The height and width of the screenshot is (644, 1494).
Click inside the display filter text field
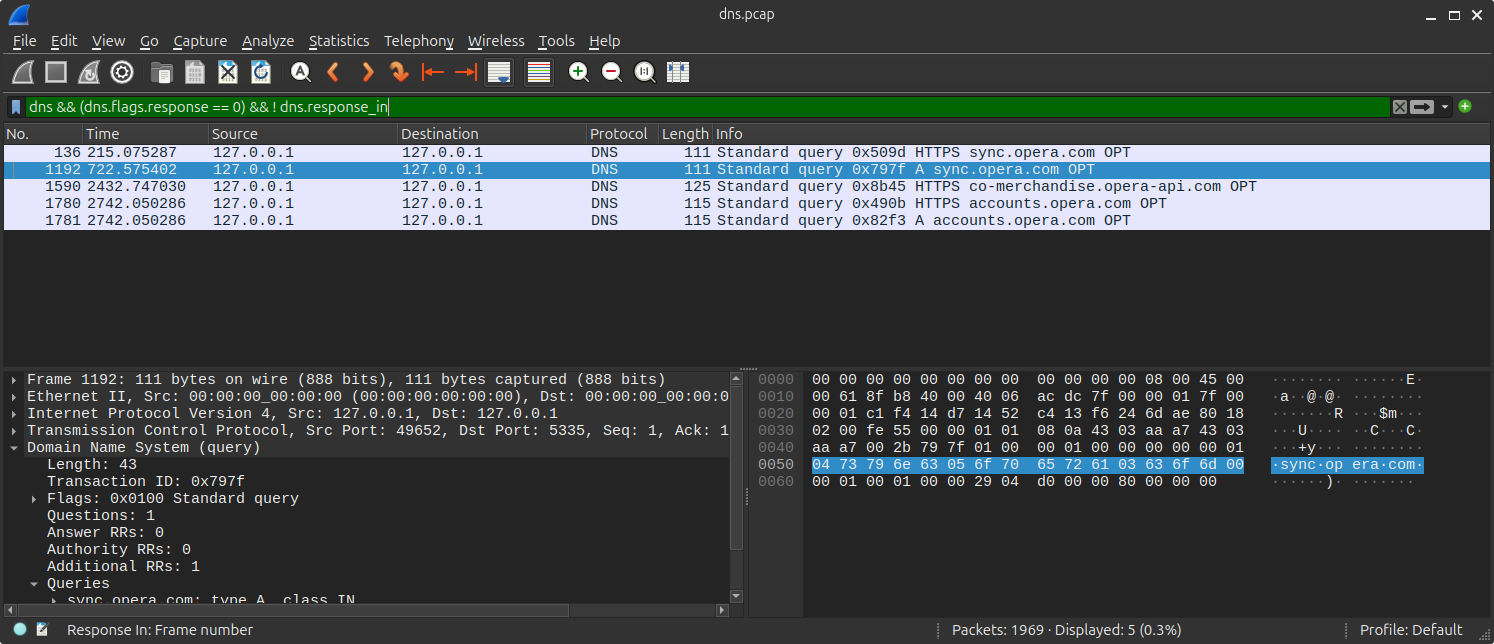(x=707, y=107)
